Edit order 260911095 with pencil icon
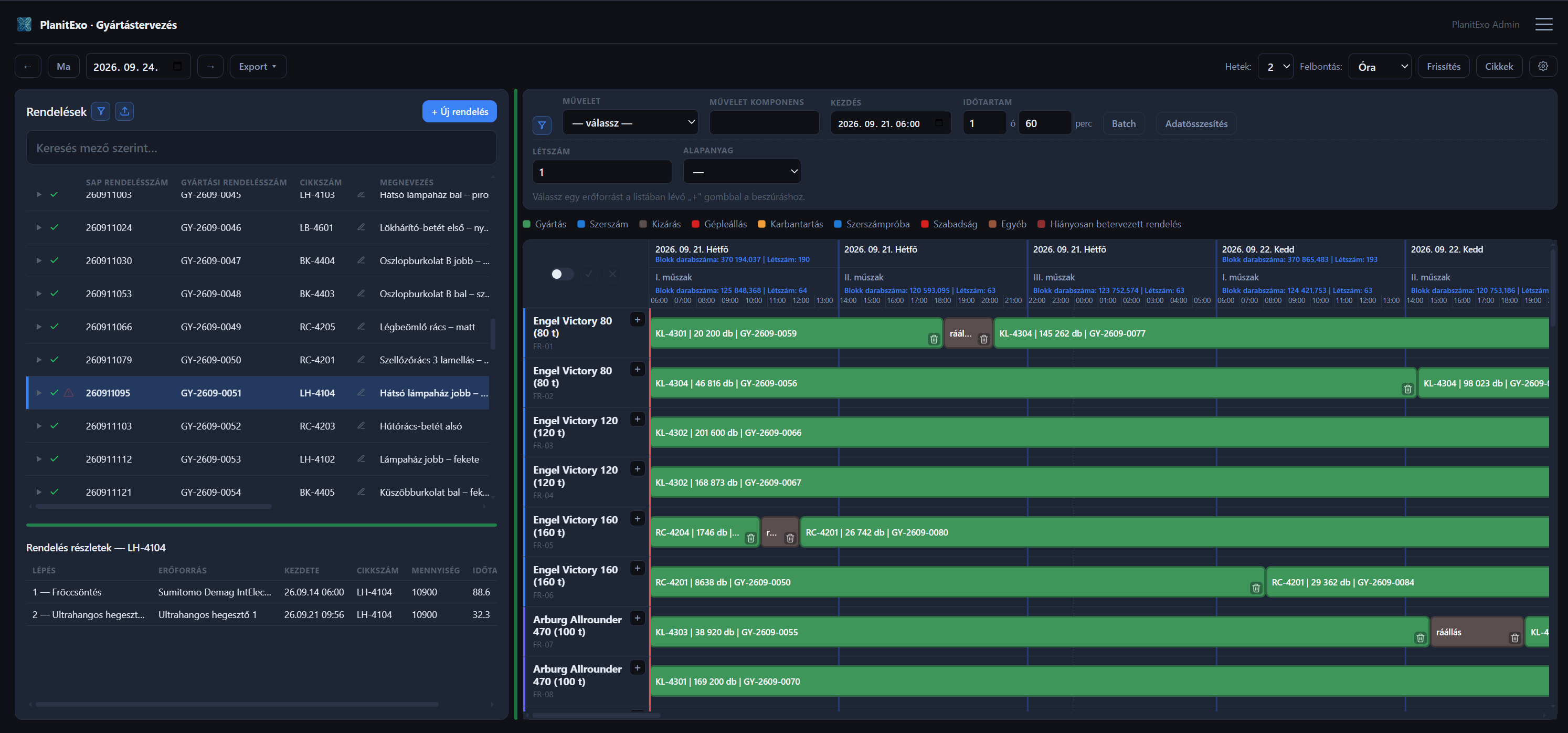This screenshot has width=1568, height=733. pos(361,393)
